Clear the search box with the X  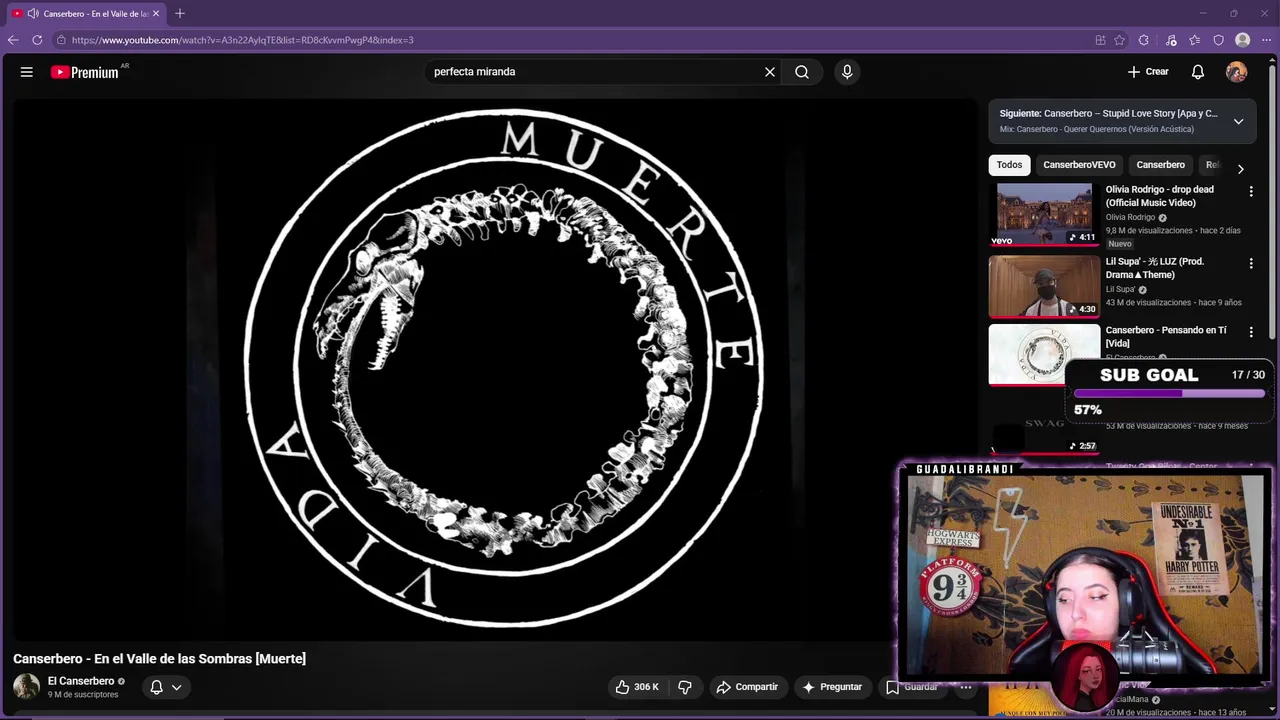coord(770,72)
